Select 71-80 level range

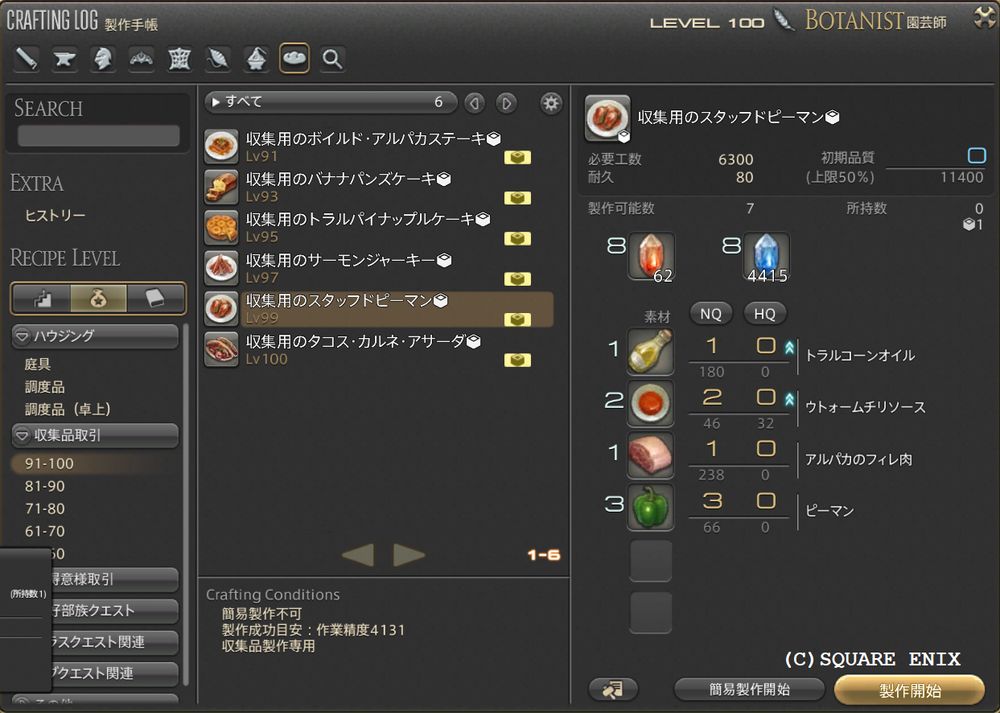tap(45, 508)
